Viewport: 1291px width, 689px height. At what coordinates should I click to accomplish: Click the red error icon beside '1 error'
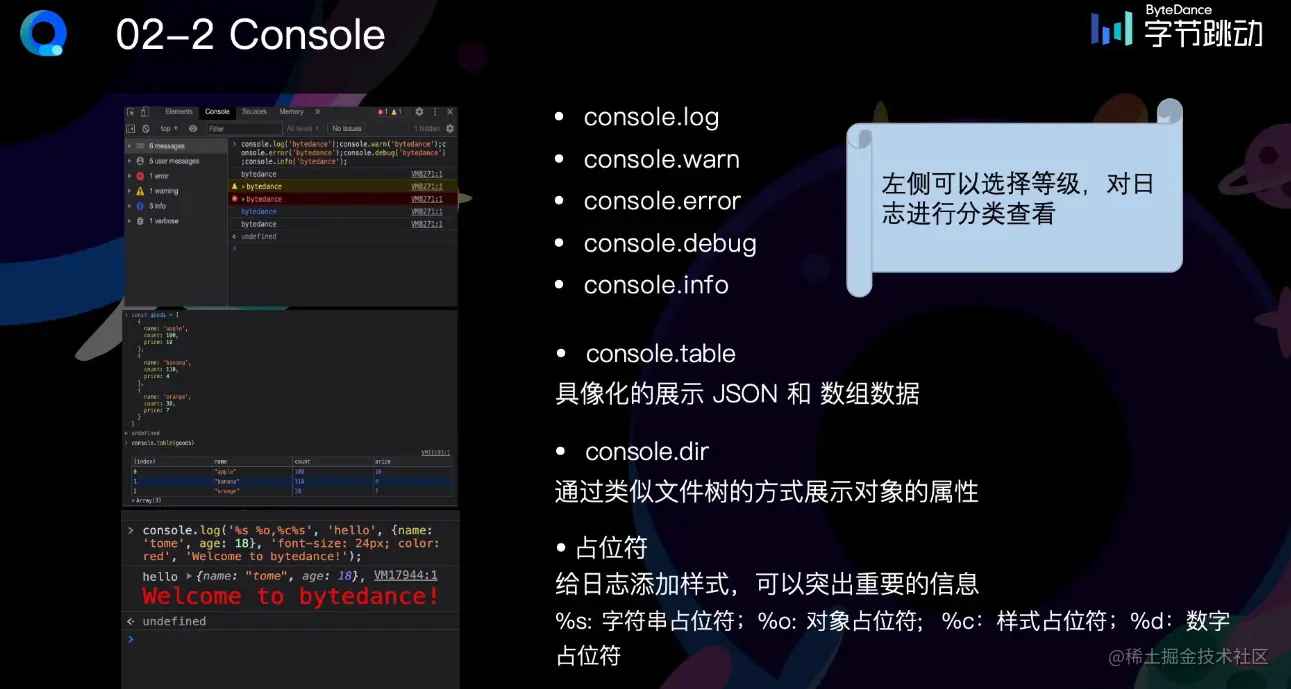click(140, 176)
